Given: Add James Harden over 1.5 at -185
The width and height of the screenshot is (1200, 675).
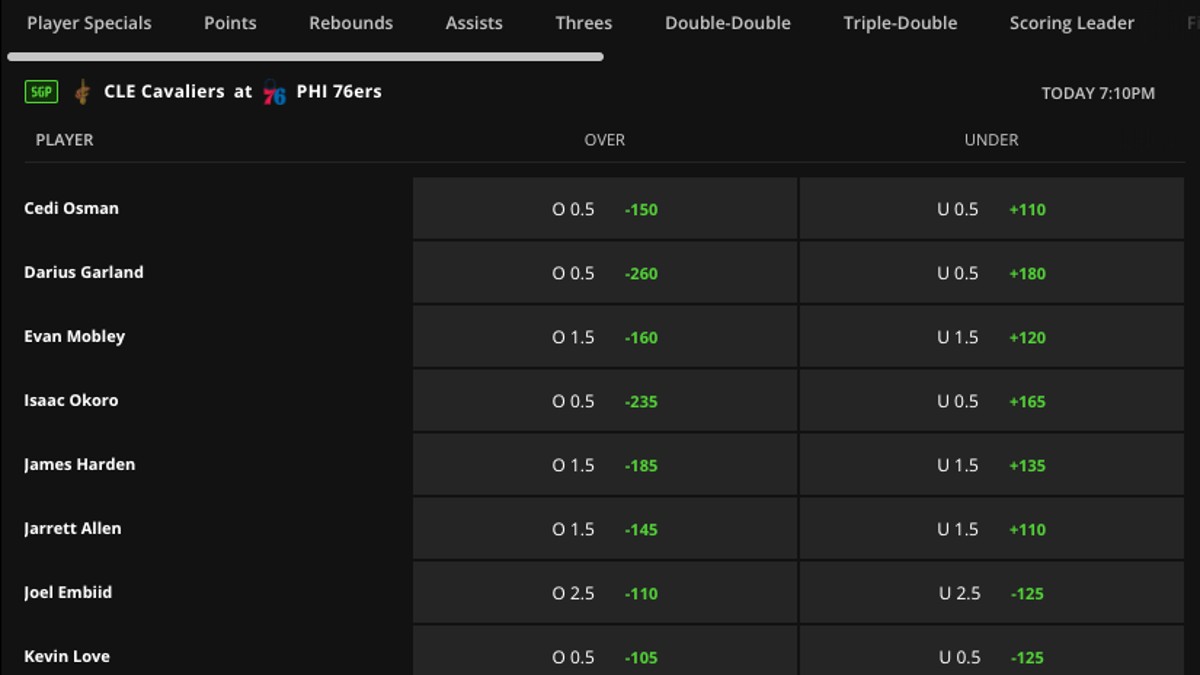Looking at the screenshot, I should point(605,465).
